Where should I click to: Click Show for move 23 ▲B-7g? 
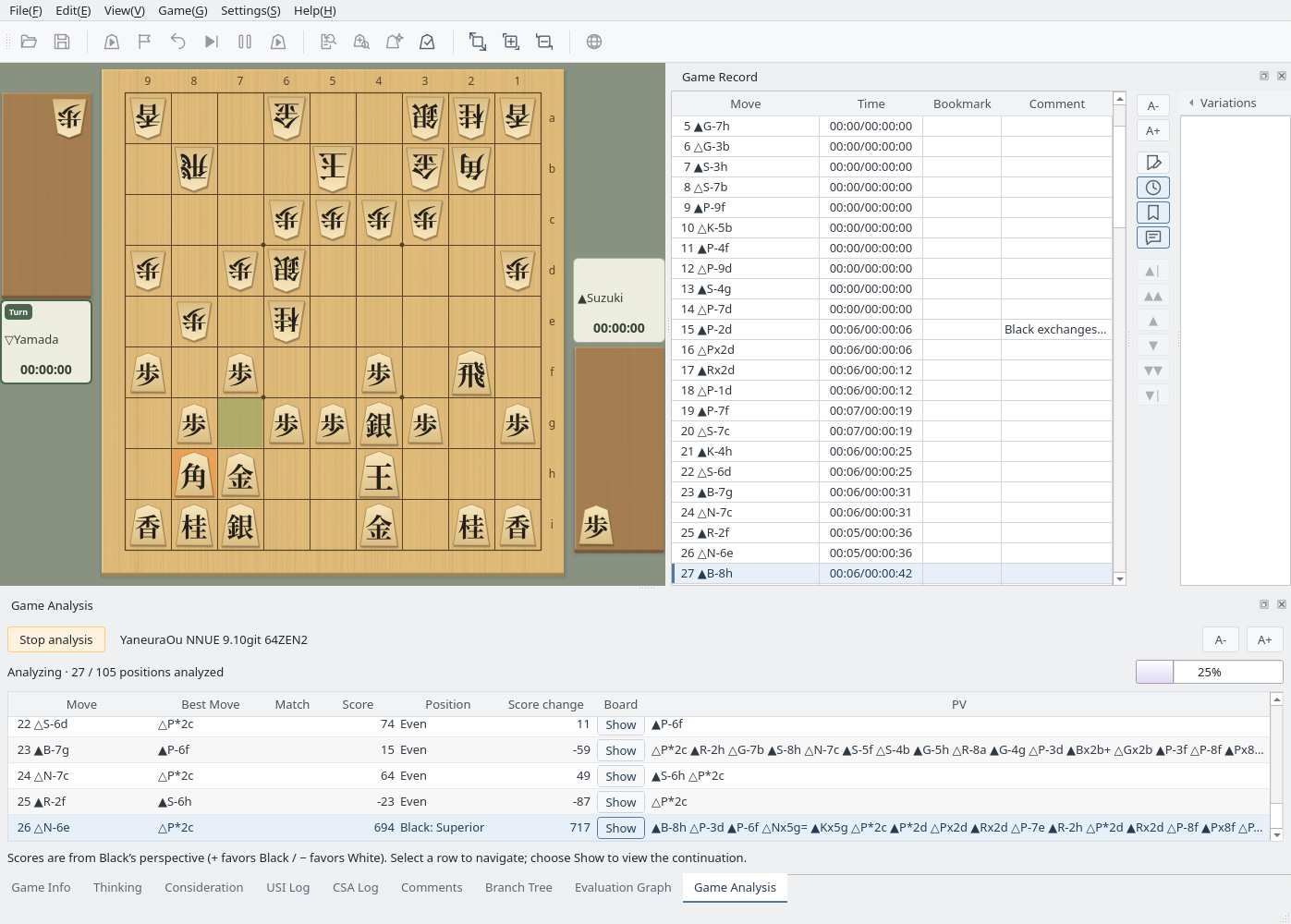tap(621, 750)
